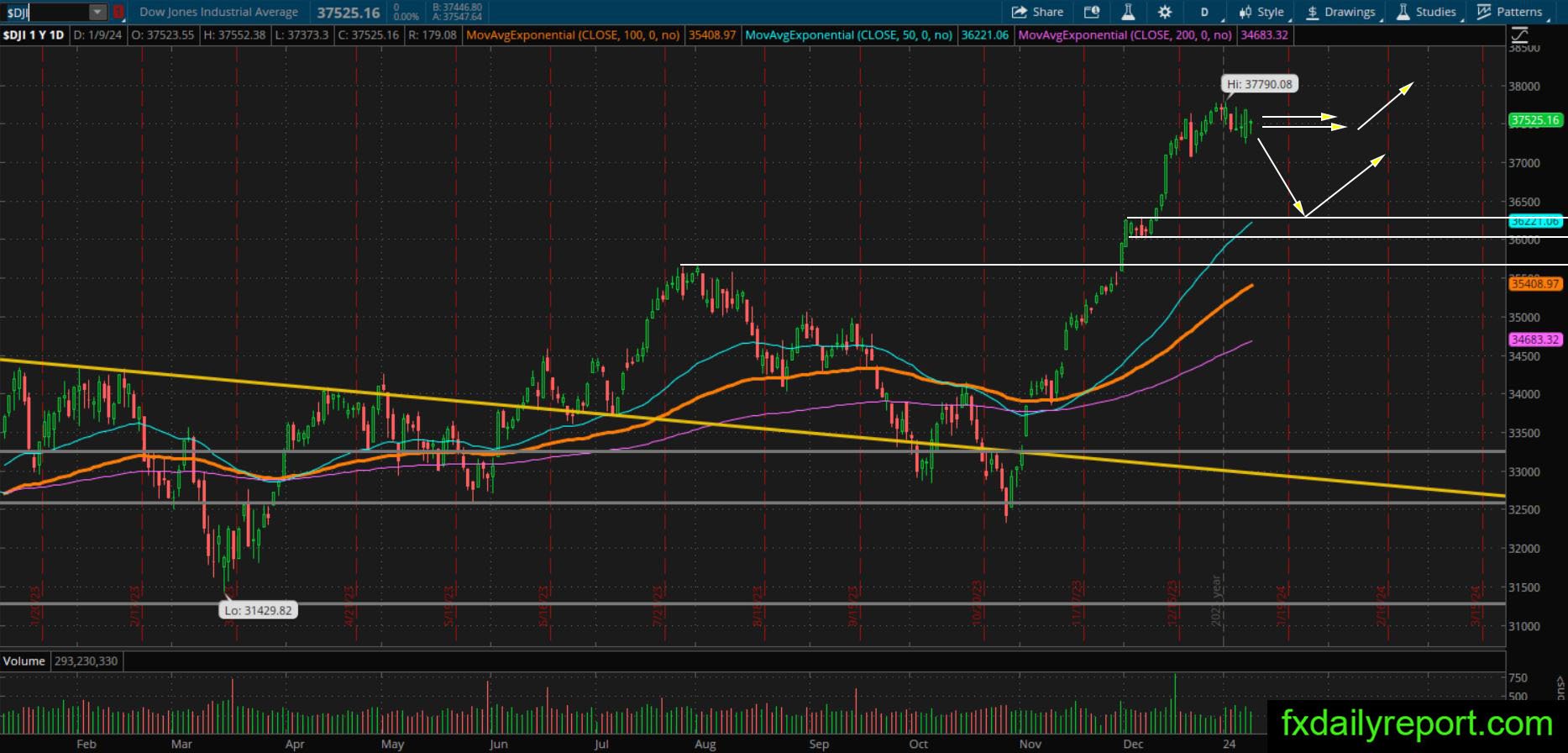1568x753 pixels.
Task: Click the last price 37525.16 in top bar
Action: click(x=349, y=13)
